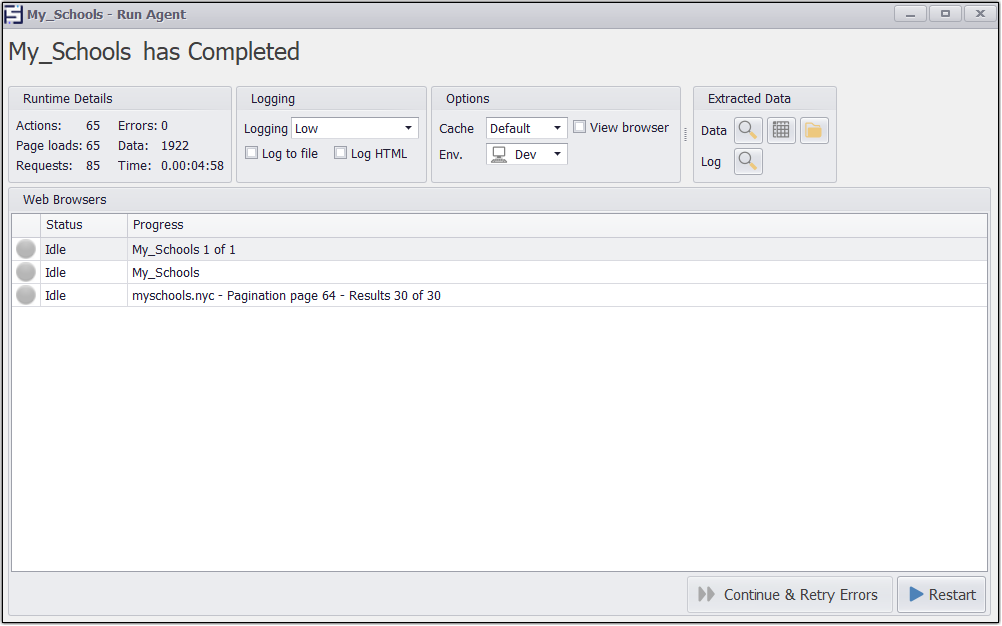Viewport: 1002px width, 626px height.
Task: Enable the Log to file checkbox
Action: tap(252, 153)
